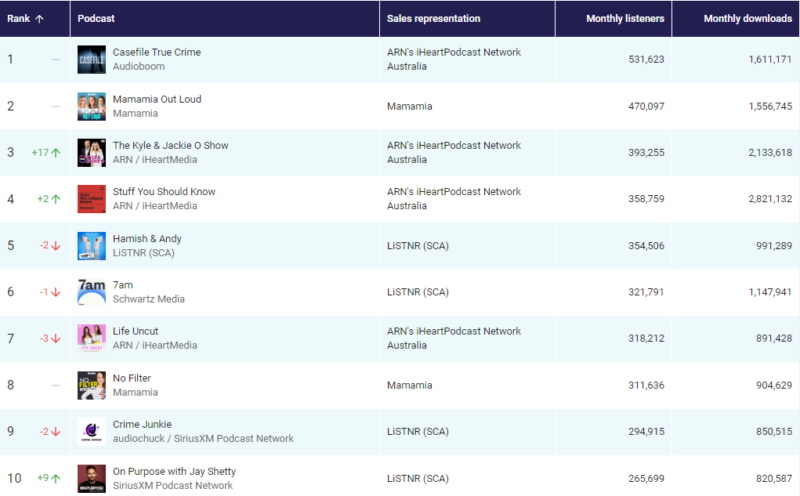Image resolution: width=800 pixels, height=496 pixels.
Task: Click the Sales representation column header
Action: pos(433,18)
